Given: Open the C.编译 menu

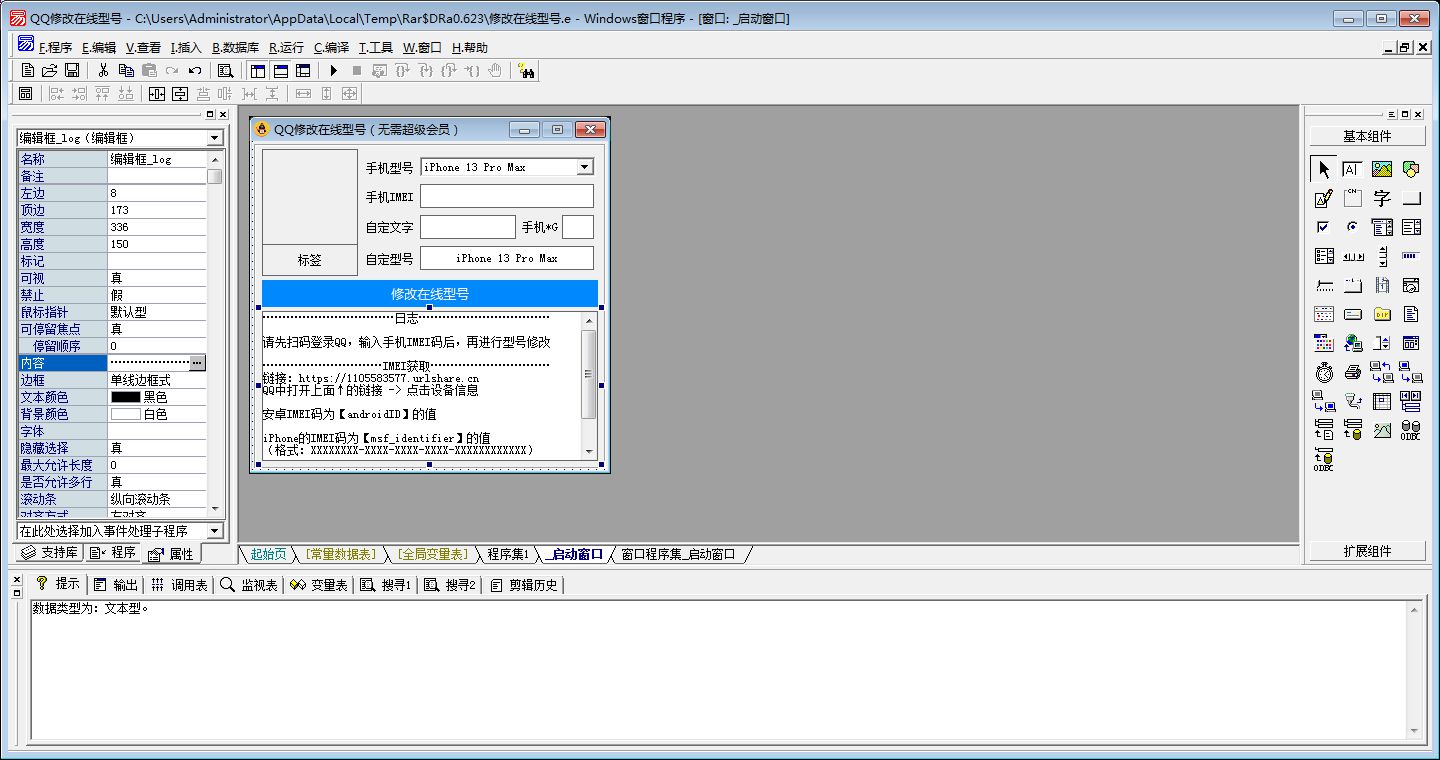Looking at the screenshot, I should point(331,47).
